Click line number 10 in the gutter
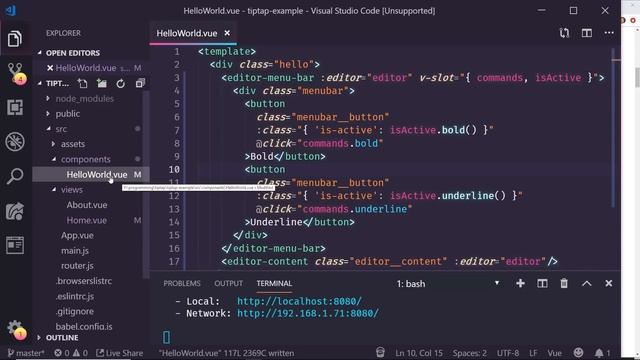 [x=174, y=169]
